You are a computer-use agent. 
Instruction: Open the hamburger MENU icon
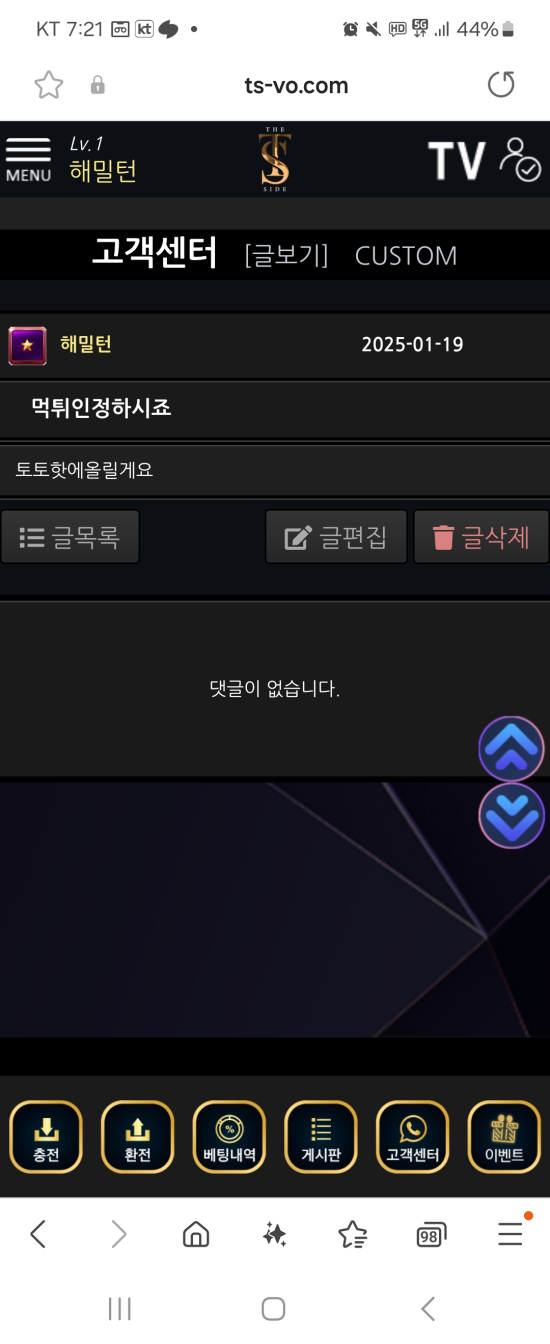click(28, 159)
